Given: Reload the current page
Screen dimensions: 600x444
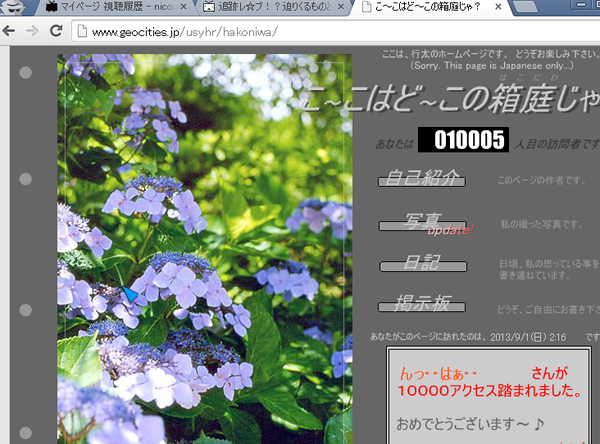Looking at the screenshot, I should (56, 31).
